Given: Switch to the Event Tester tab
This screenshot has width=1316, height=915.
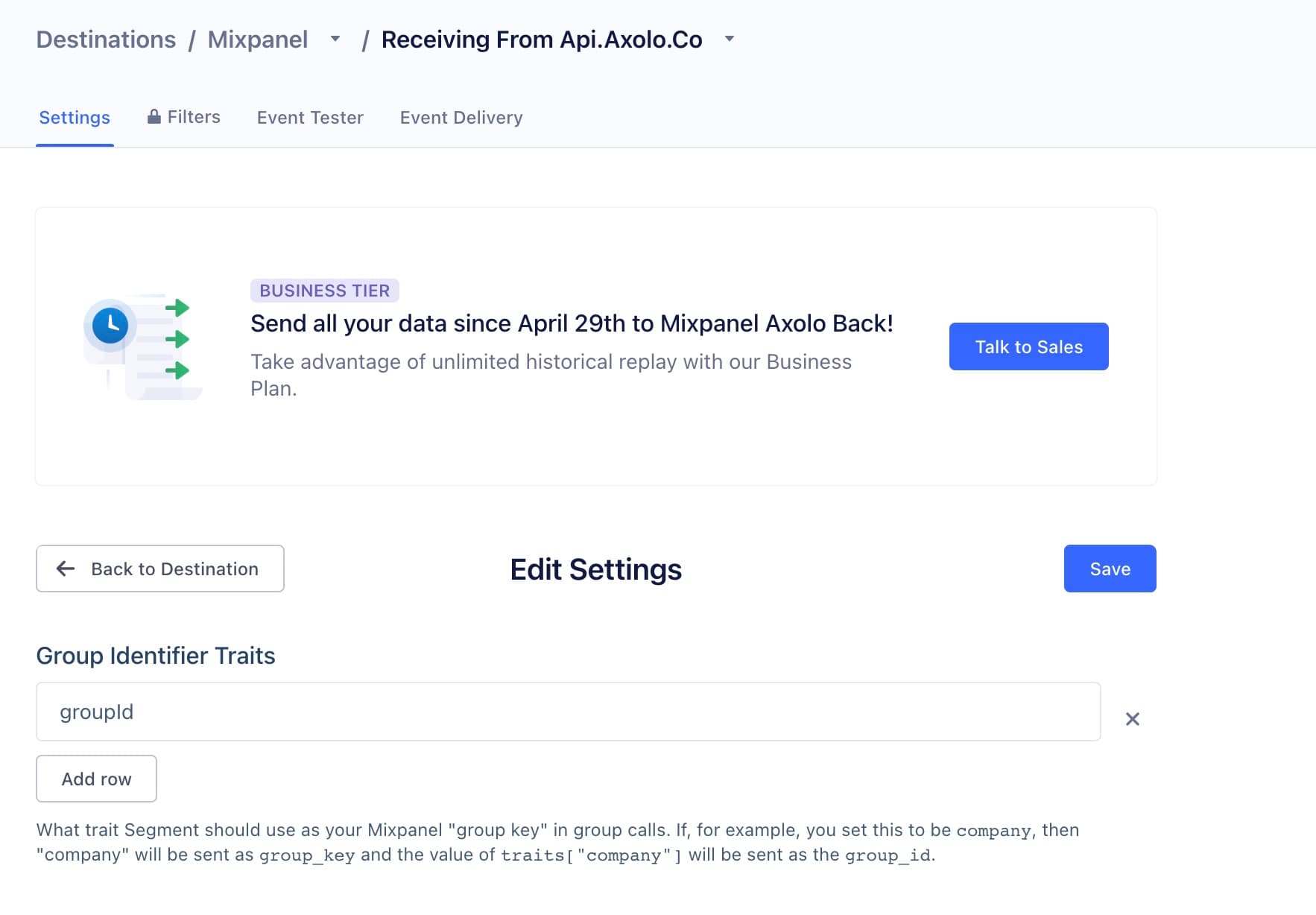Looking at the screenshot, I should [310, 117].
